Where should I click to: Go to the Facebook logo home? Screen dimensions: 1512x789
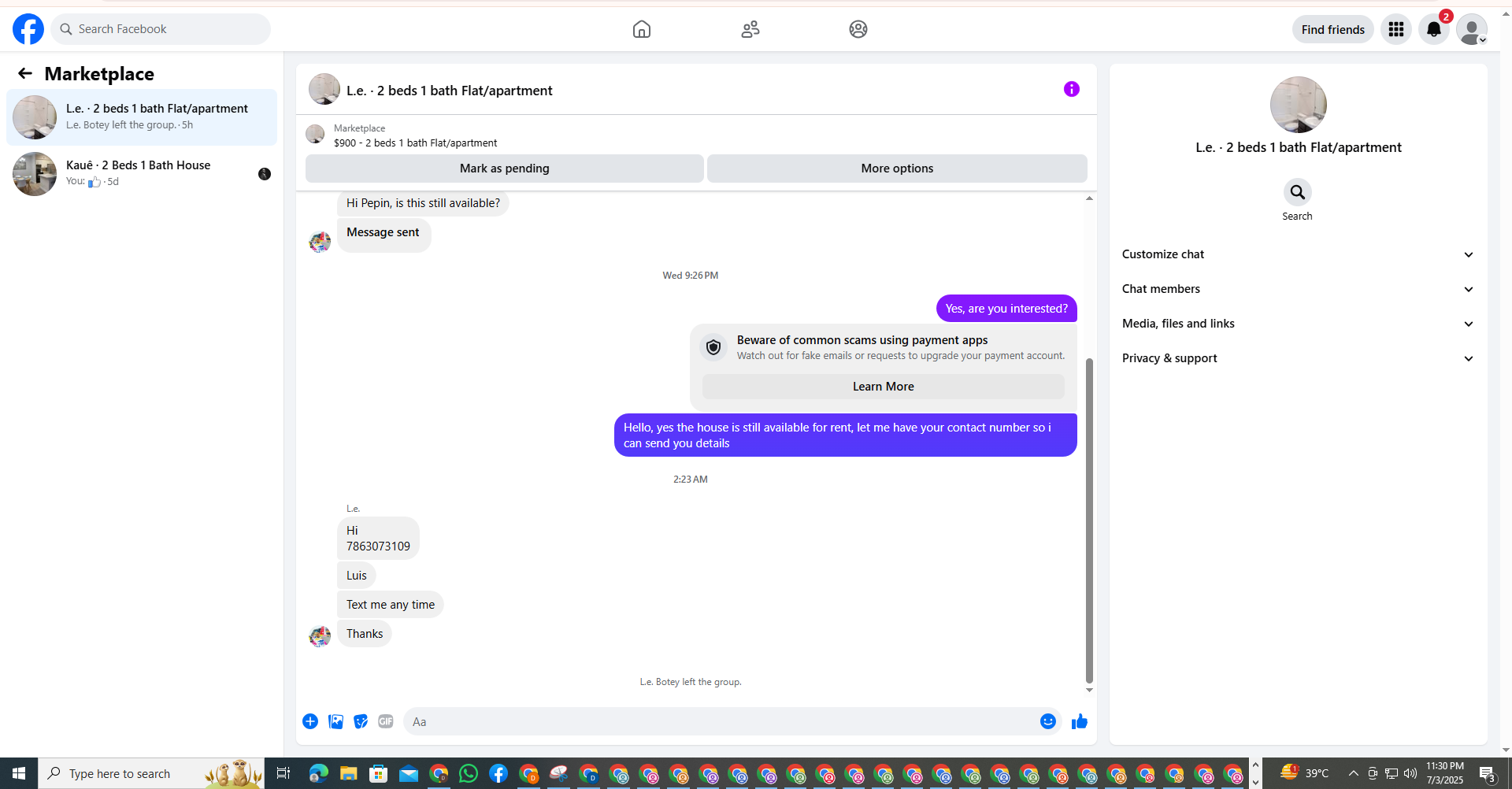(x=28, y=29)
